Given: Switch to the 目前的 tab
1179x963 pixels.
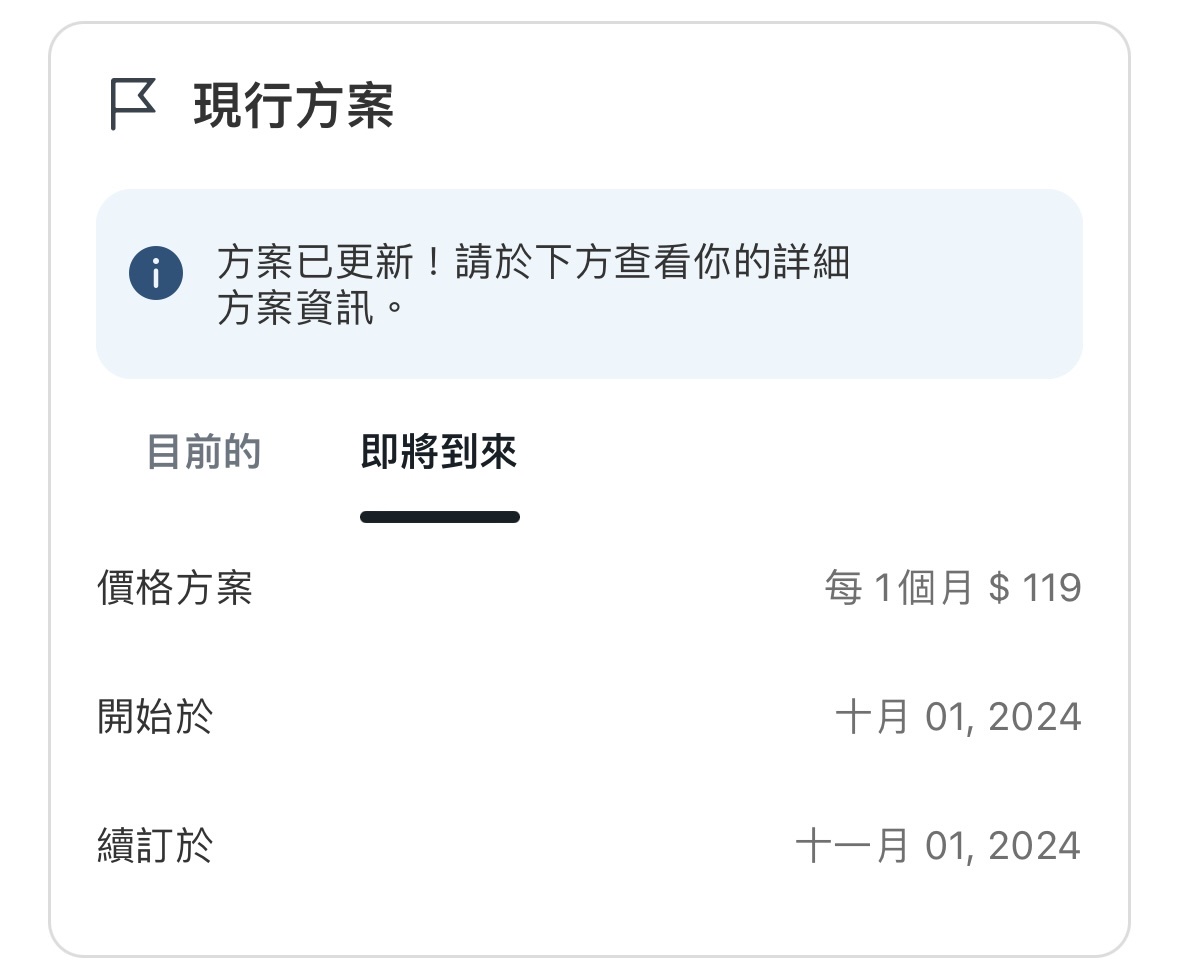Looking at the screenshot, I should coord(203,452).
